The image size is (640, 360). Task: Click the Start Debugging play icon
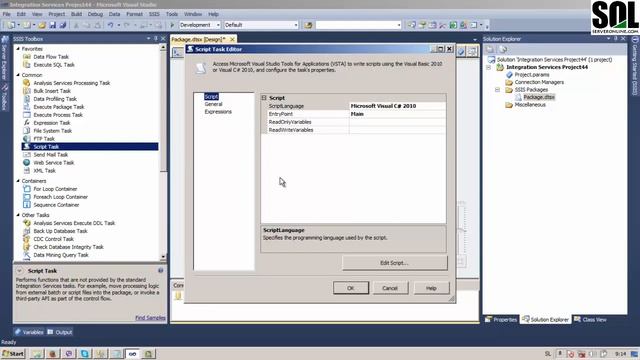pos(172,25)
